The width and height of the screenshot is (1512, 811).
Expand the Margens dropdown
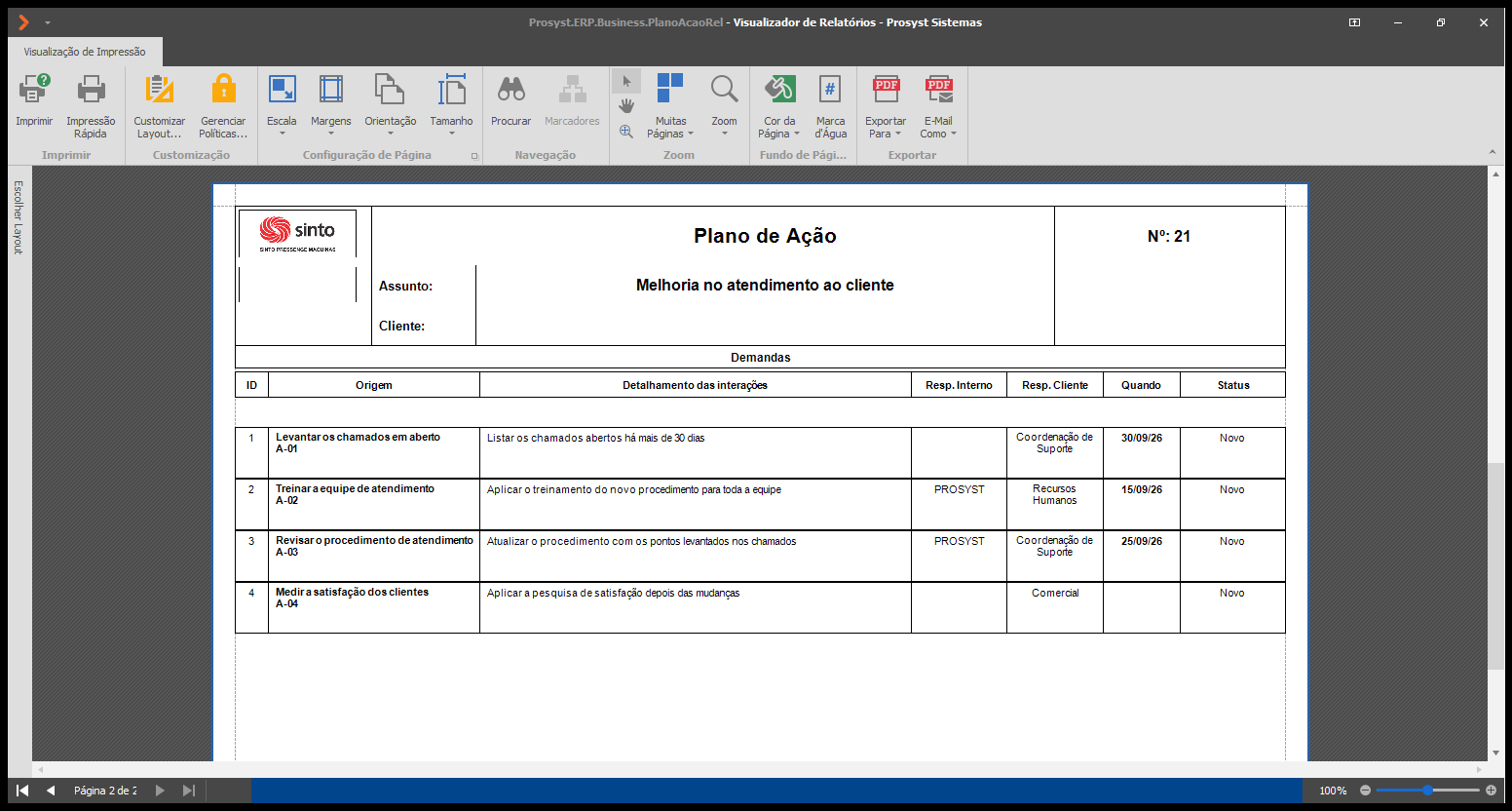(331, 105)
